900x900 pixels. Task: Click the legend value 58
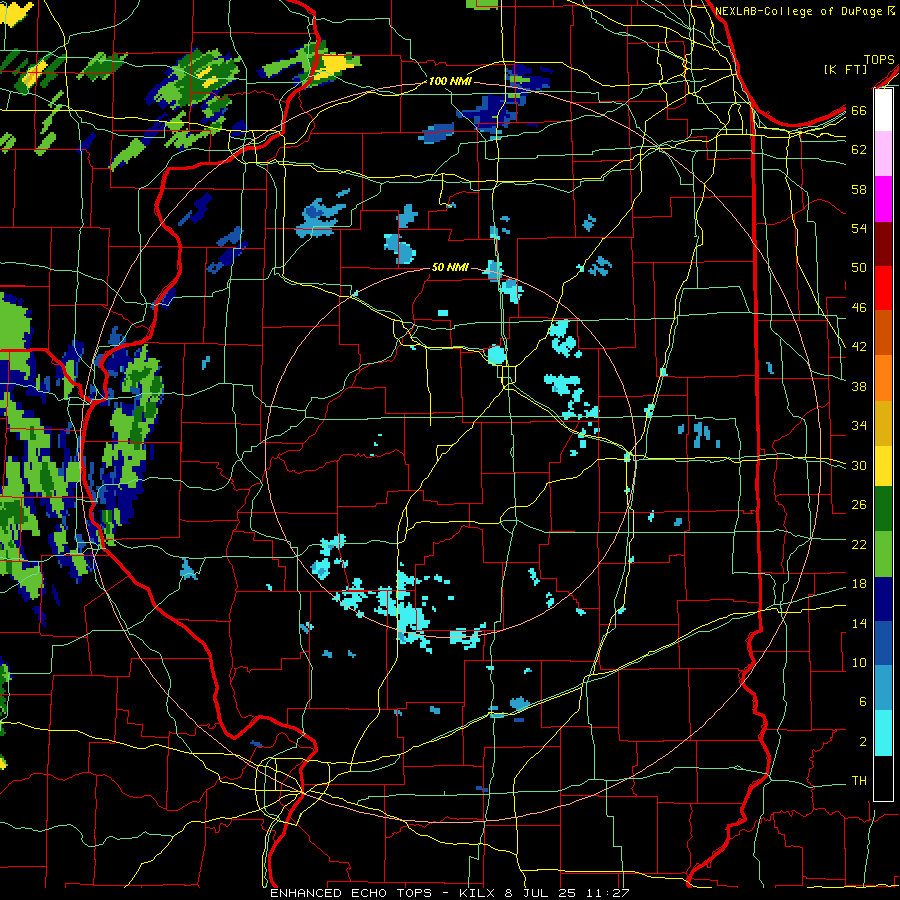(x=859, y=189)
